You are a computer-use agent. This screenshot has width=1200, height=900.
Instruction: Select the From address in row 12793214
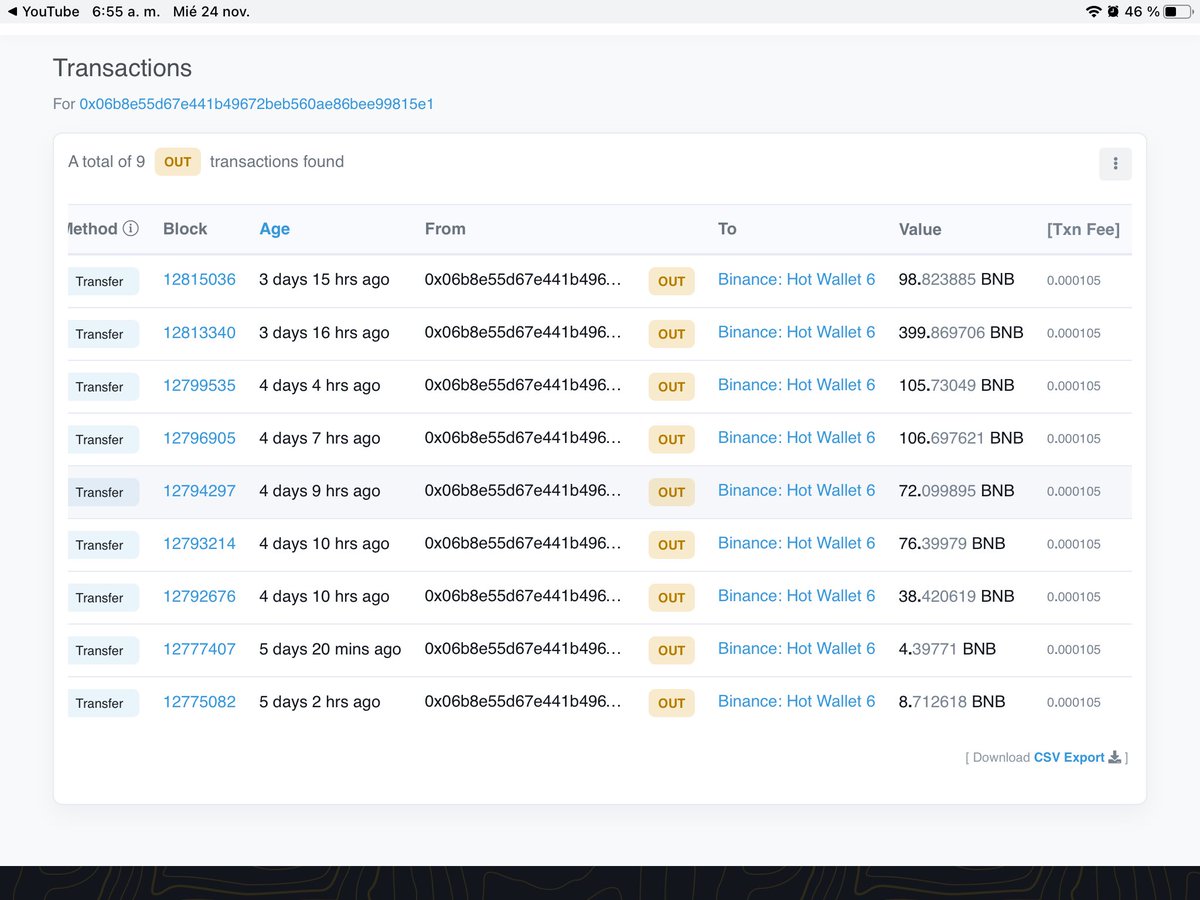click(x=523, y=544)
